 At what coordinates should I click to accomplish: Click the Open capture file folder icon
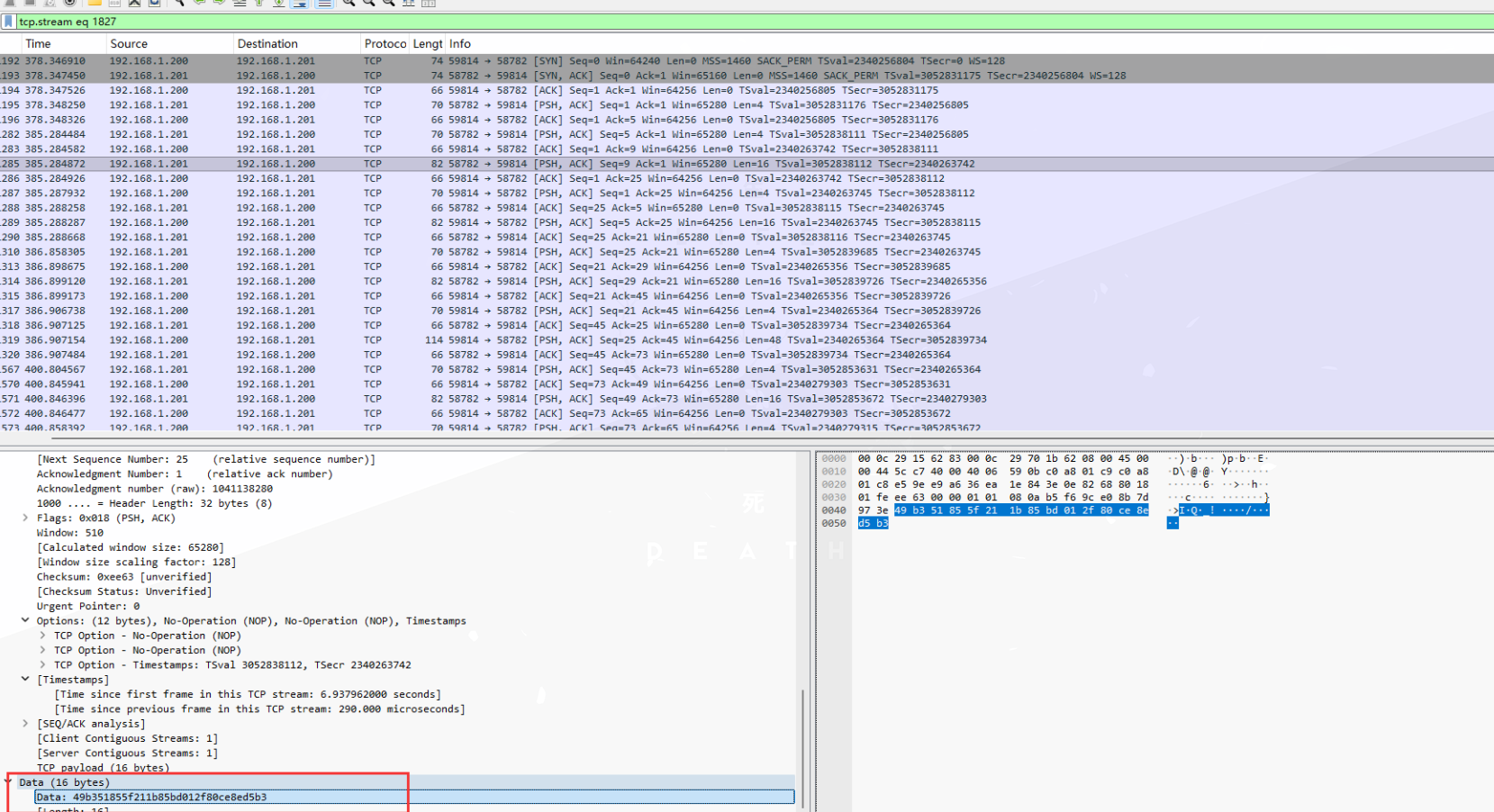95,3
